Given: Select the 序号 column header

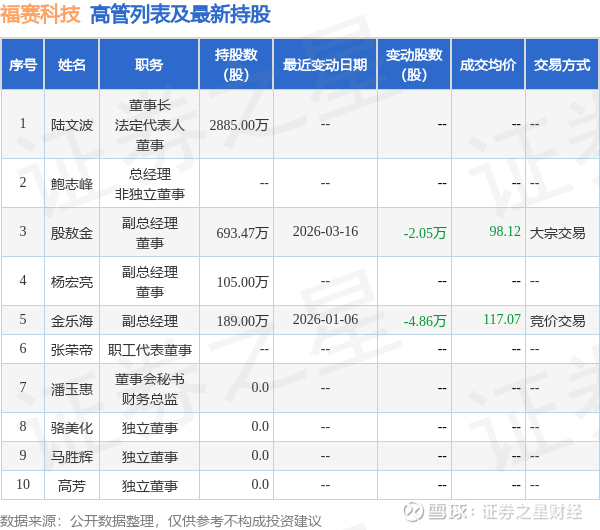Looking at the screenshot, I should [x=23, y=65].
